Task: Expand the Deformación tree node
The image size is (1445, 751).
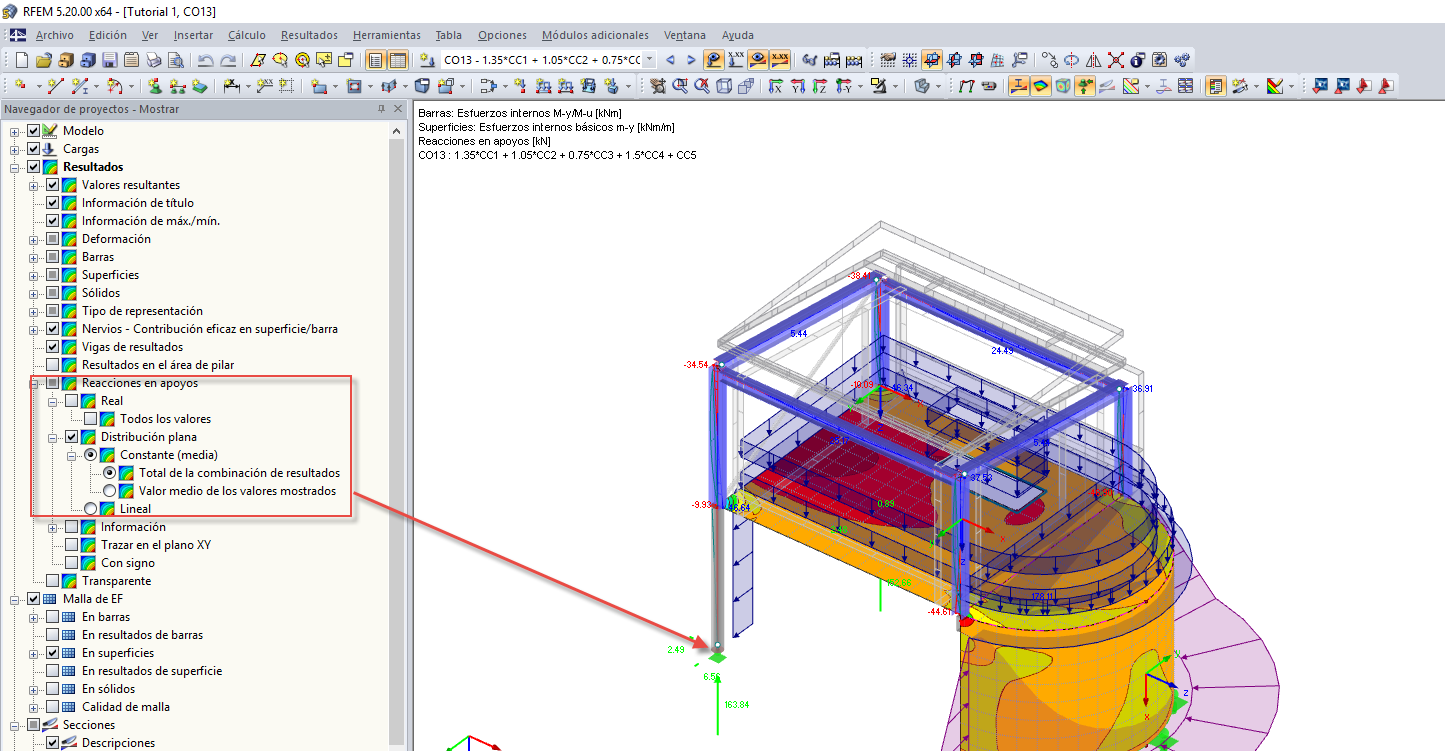Action: [x=34, y=239]
